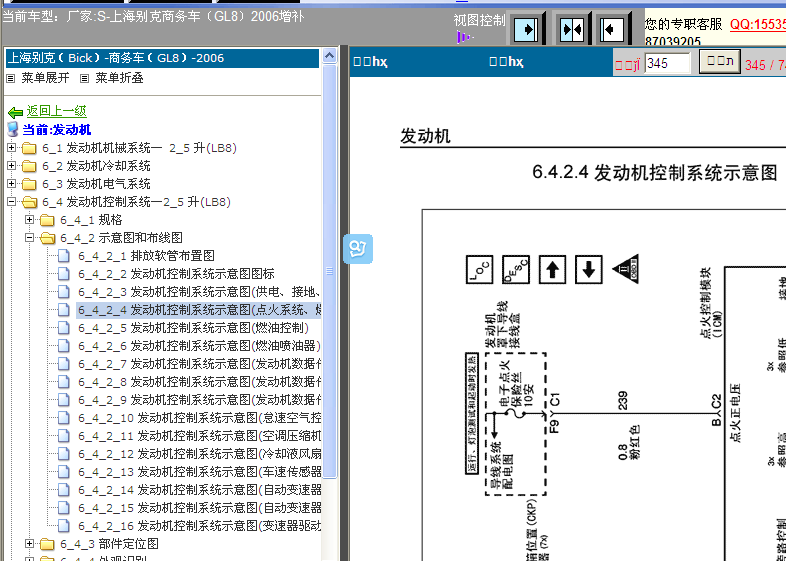Click the expand-right view control button
Image resolution: width=786 pixels, height=561 pixels.
coord(526,29)
